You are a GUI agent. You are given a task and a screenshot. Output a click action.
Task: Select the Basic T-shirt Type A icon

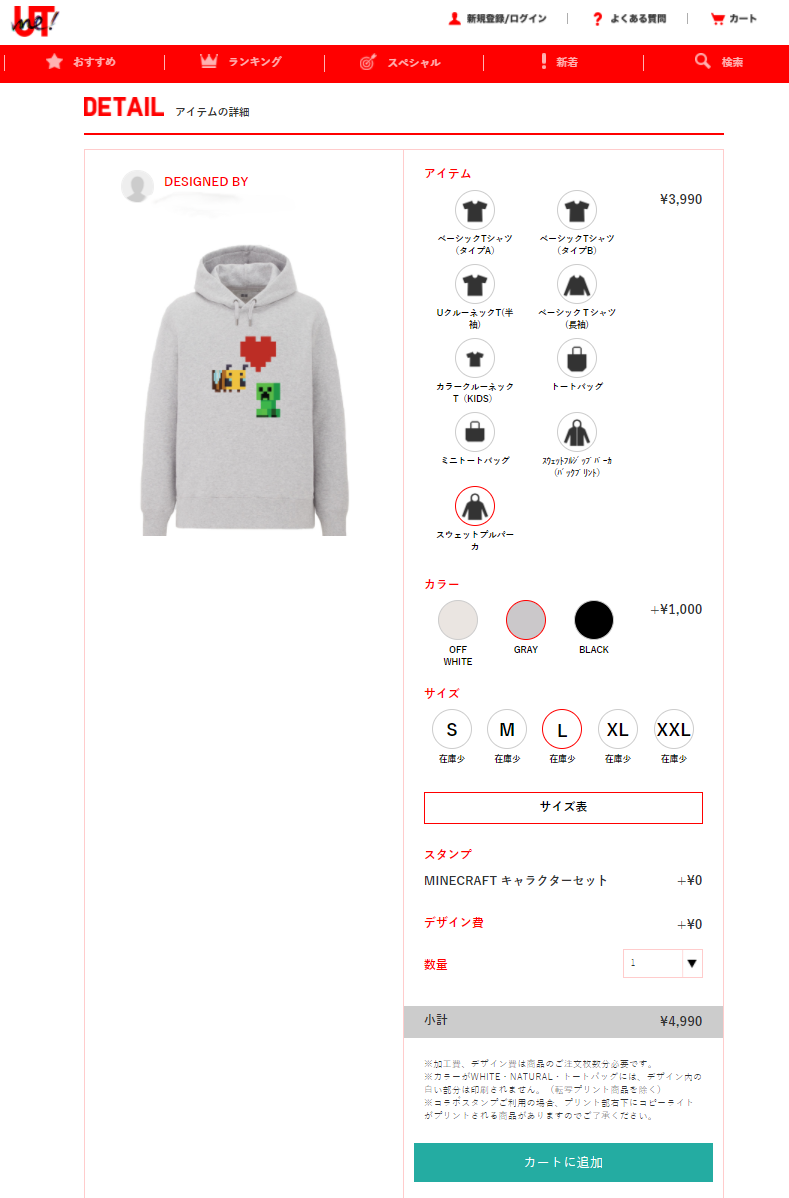tap(474, 210)
